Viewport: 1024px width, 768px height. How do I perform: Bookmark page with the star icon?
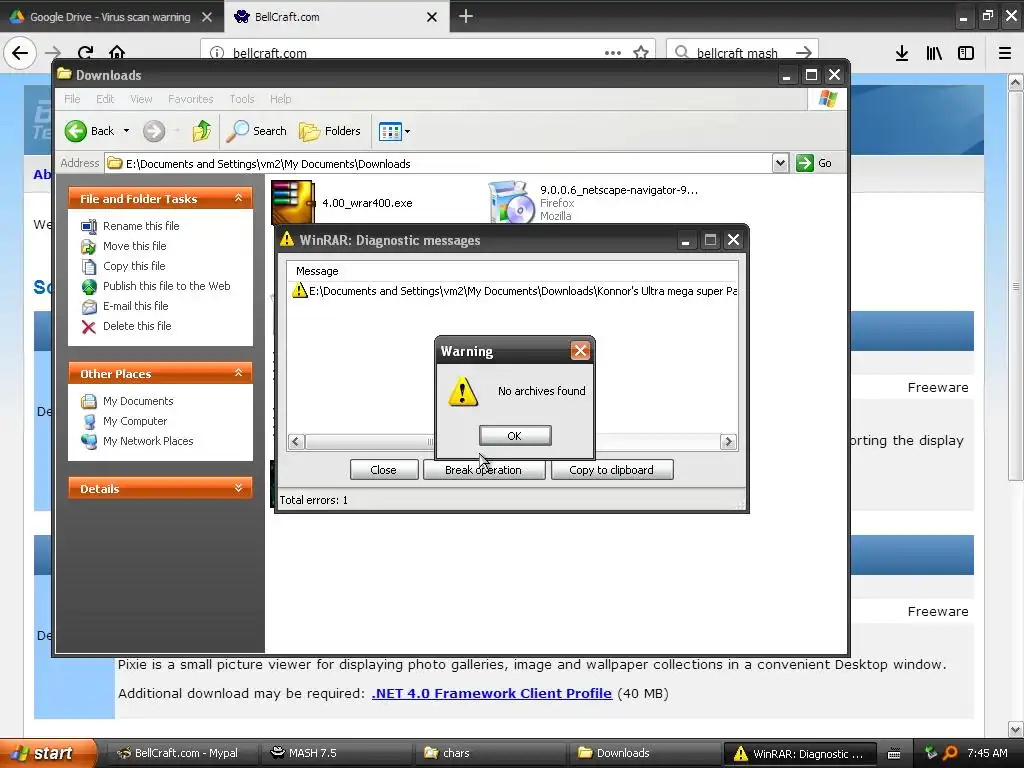click(641, 52)
